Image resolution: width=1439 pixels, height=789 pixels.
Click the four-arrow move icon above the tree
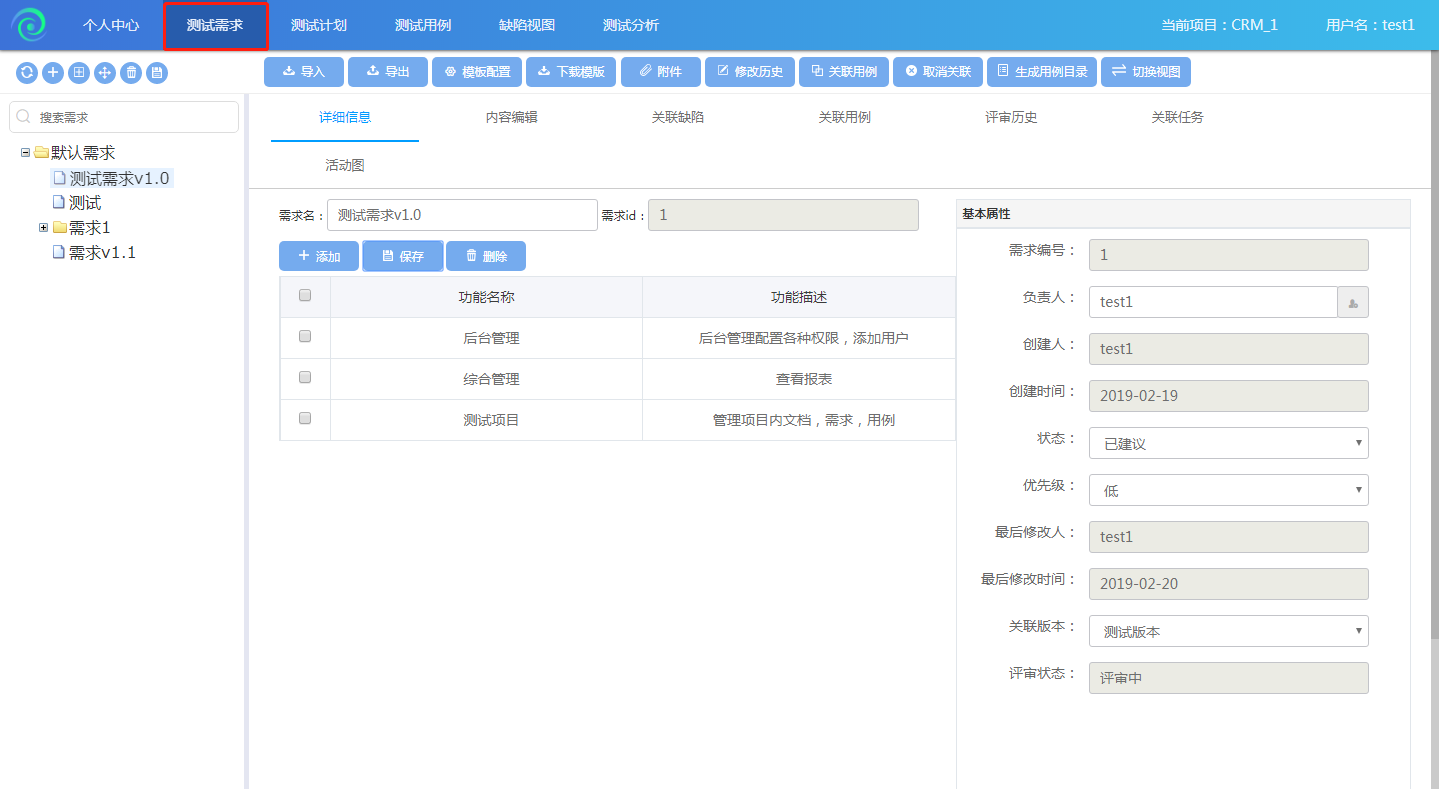(x=105, y=73)
